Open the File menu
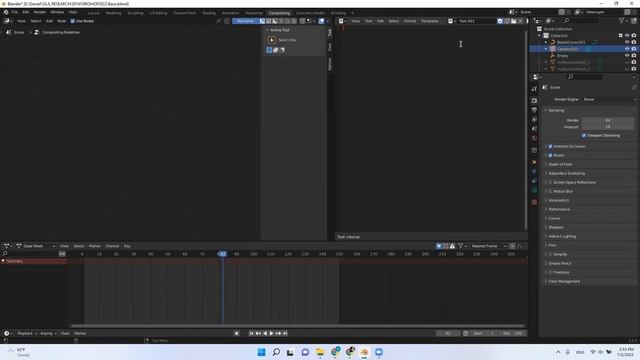The width and height of the screenshot is (640, 360). pos(15,12)
